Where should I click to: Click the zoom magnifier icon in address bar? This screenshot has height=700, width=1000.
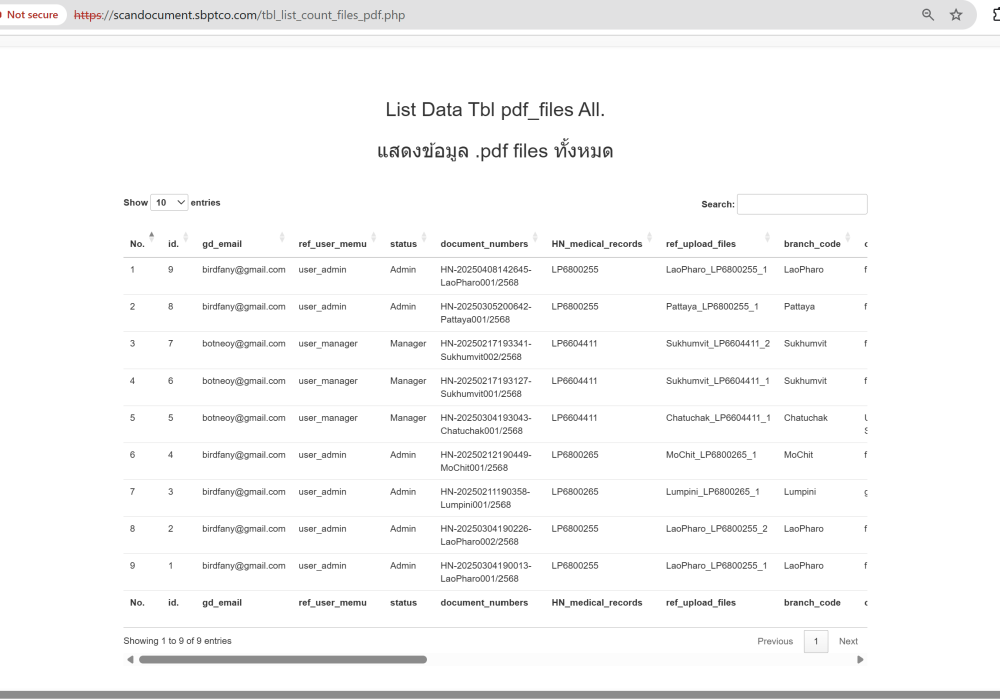pos(929,15)
